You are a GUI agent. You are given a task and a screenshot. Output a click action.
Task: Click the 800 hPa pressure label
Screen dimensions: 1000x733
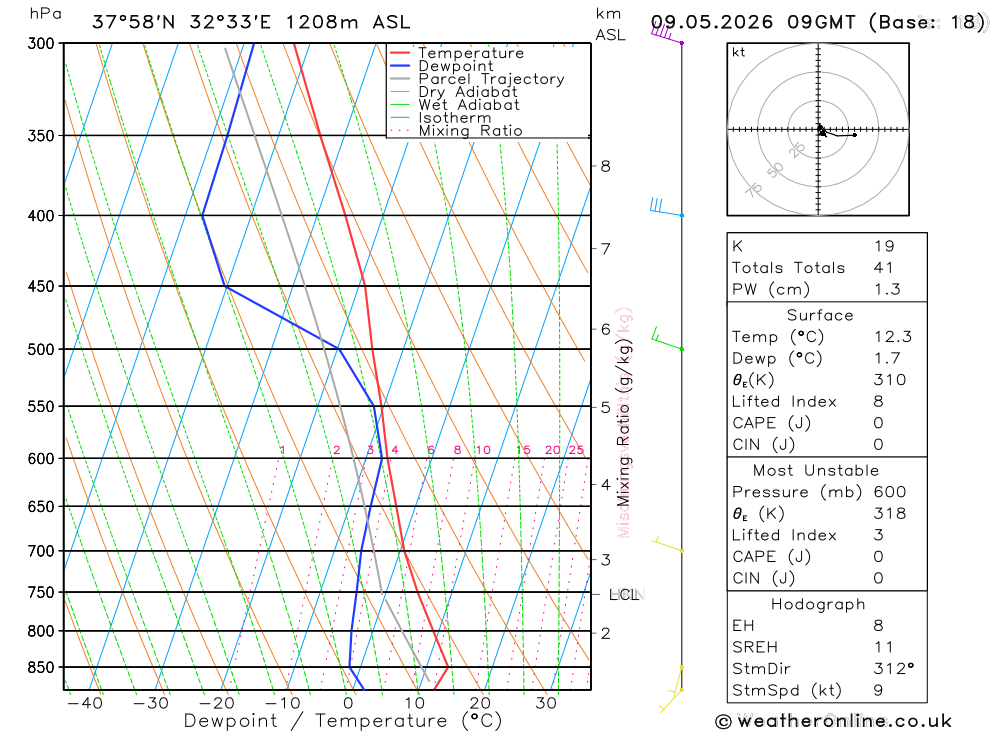[41, 631]
